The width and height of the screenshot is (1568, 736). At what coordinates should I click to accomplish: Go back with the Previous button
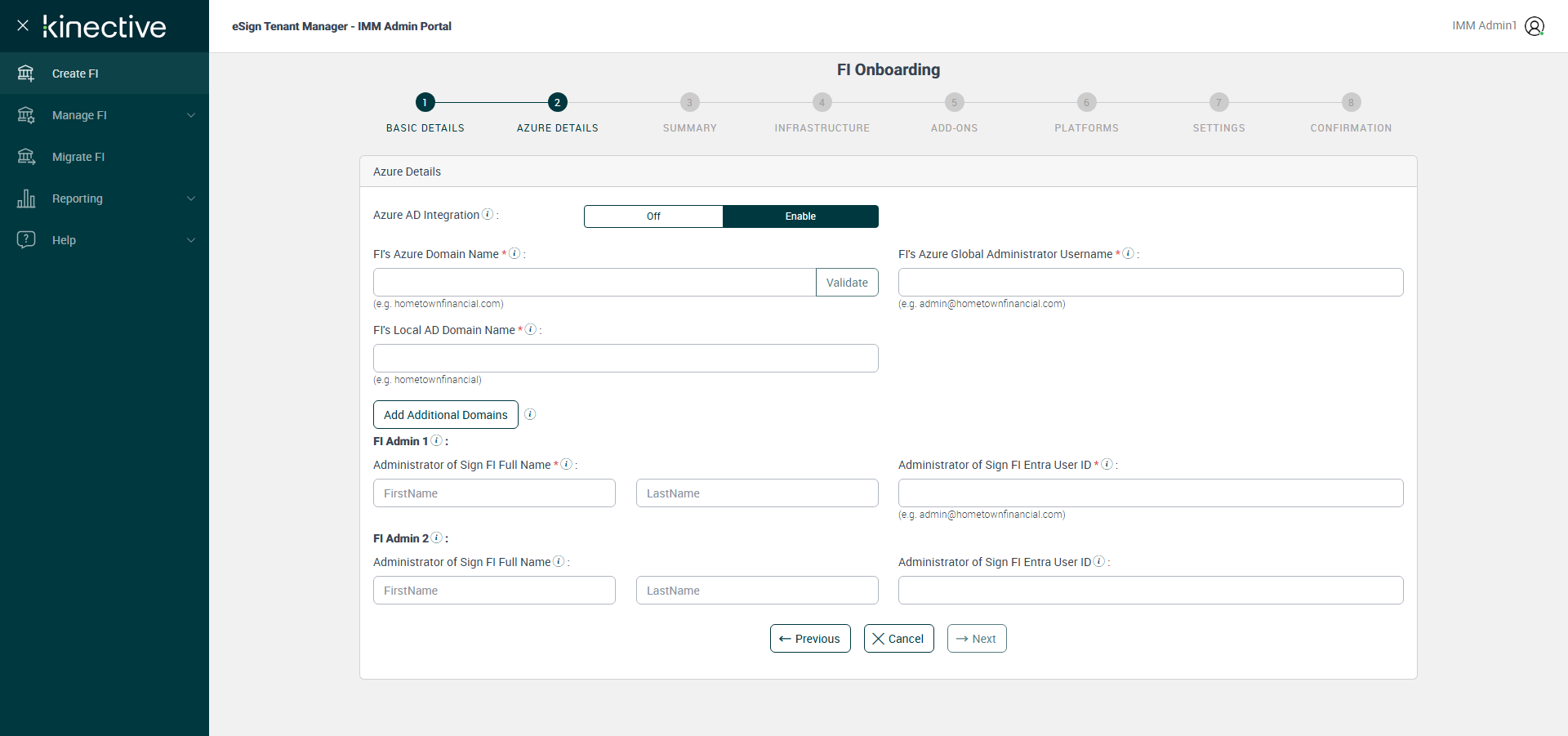[810, 639]
